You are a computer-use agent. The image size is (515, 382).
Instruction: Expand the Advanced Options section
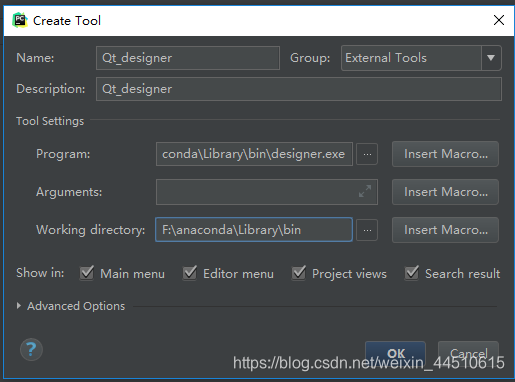coord(19,306)
